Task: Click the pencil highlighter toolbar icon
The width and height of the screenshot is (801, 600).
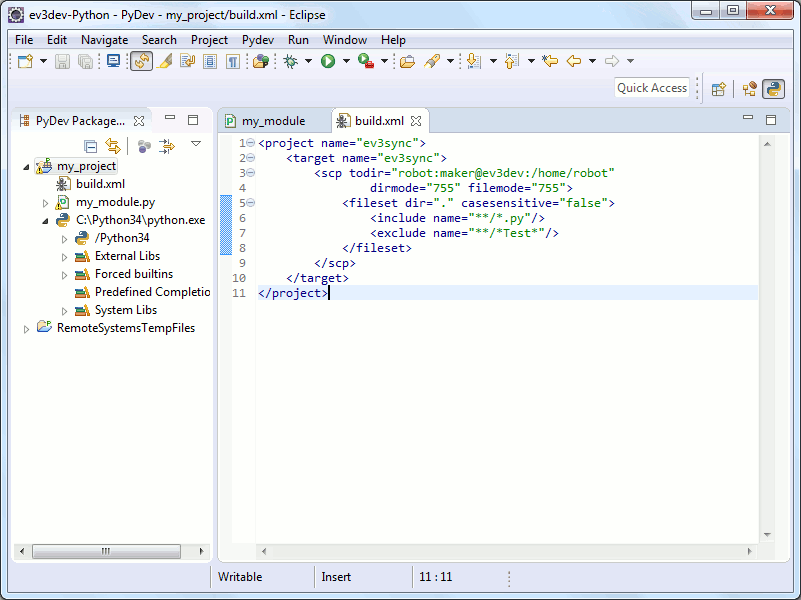Action: [x=164, y=61]
